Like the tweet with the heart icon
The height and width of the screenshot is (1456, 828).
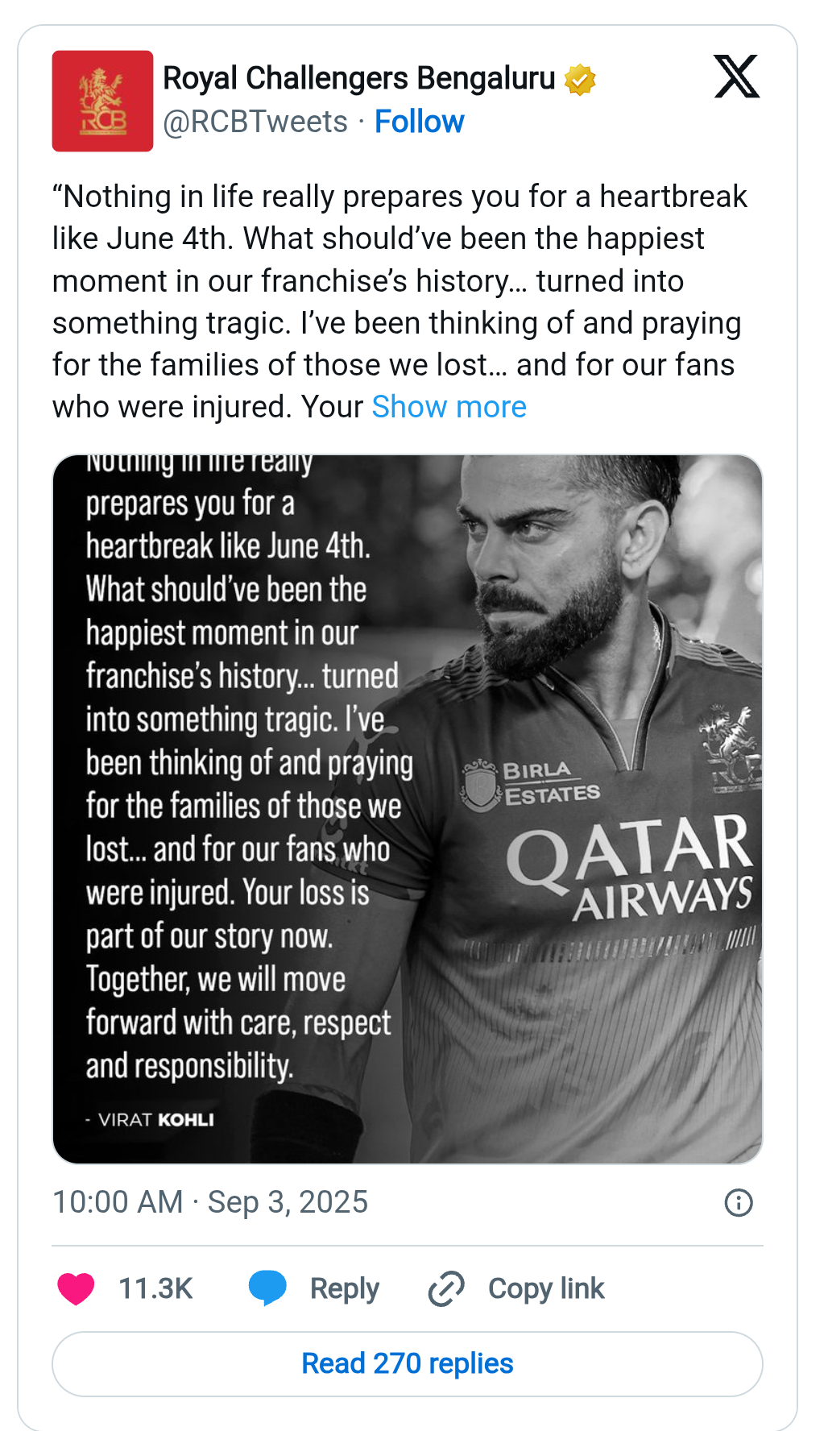pos(76,1288)
